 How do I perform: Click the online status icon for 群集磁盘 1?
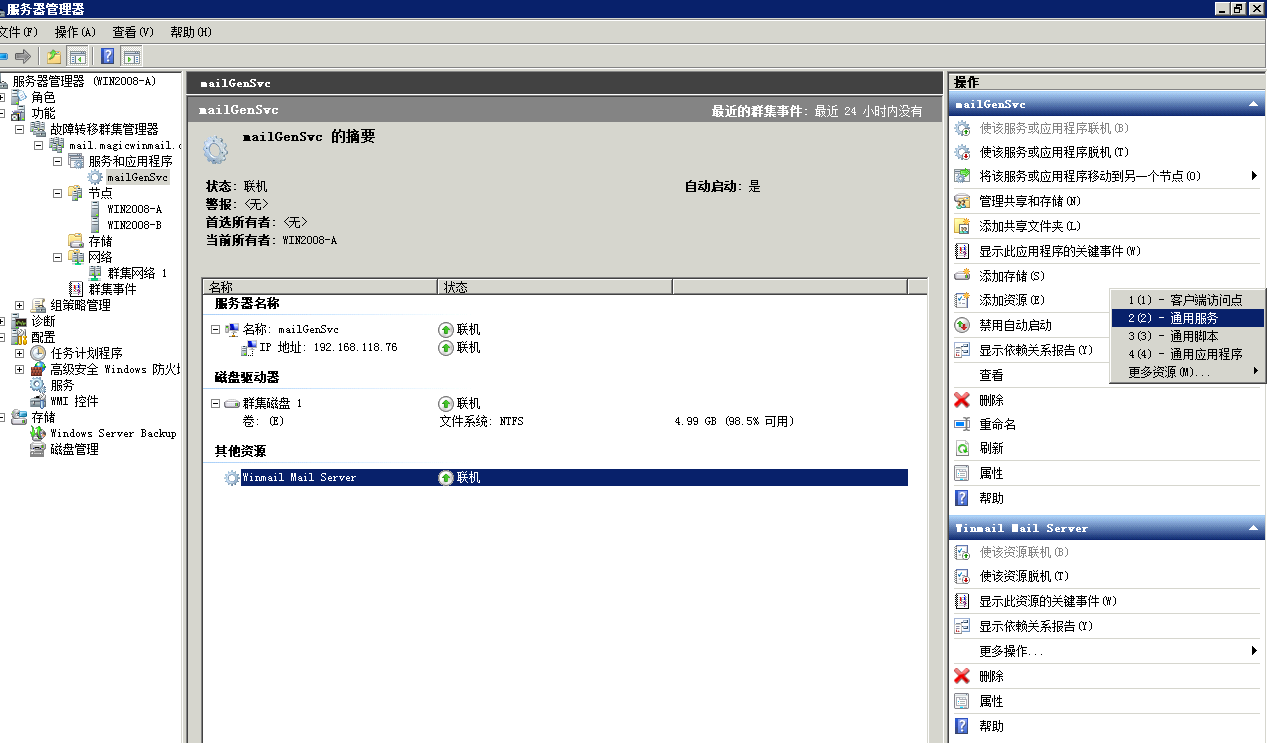(446, 403)
